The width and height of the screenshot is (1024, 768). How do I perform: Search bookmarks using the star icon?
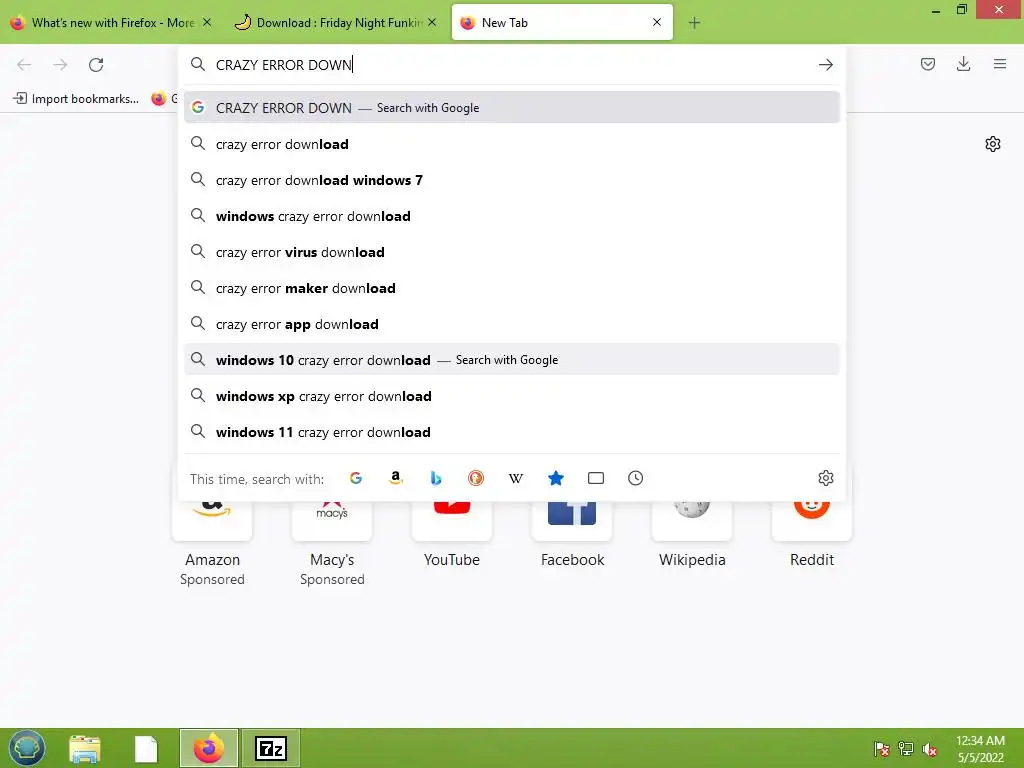[x=556, y=478]
